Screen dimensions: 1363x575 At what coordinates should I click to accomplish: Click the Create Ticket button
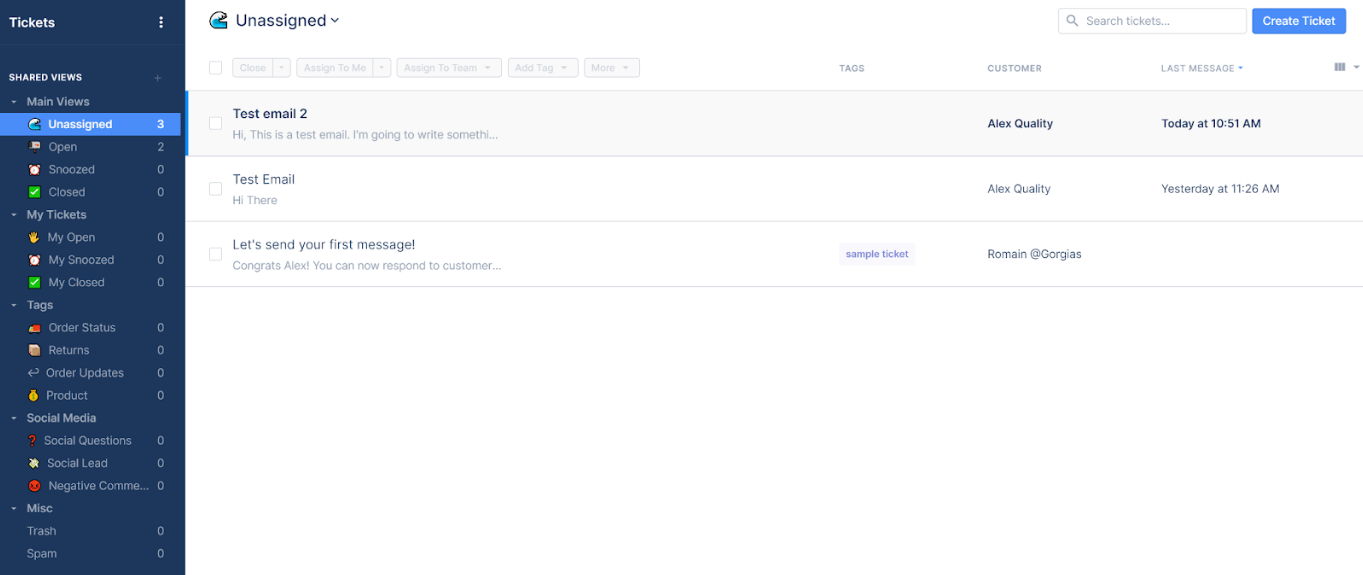click(x=1298, y=21)
